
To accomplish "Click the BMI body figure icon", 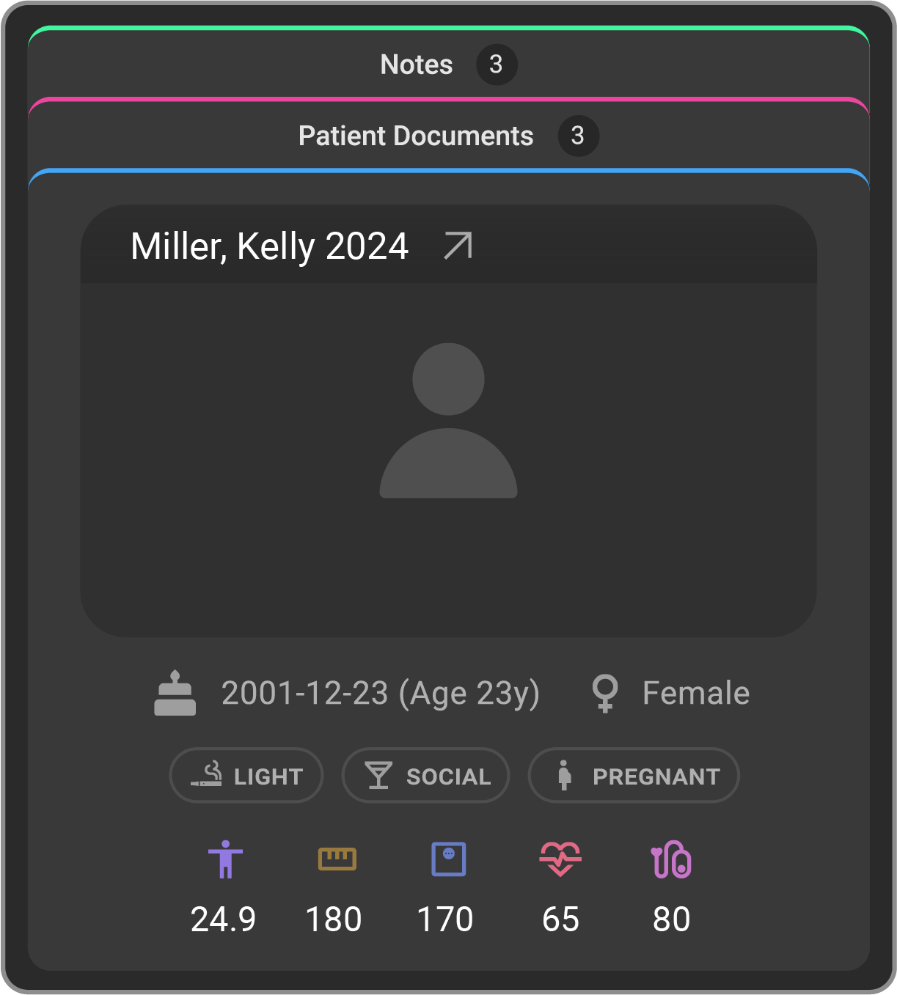I will (x=225, y=859).
